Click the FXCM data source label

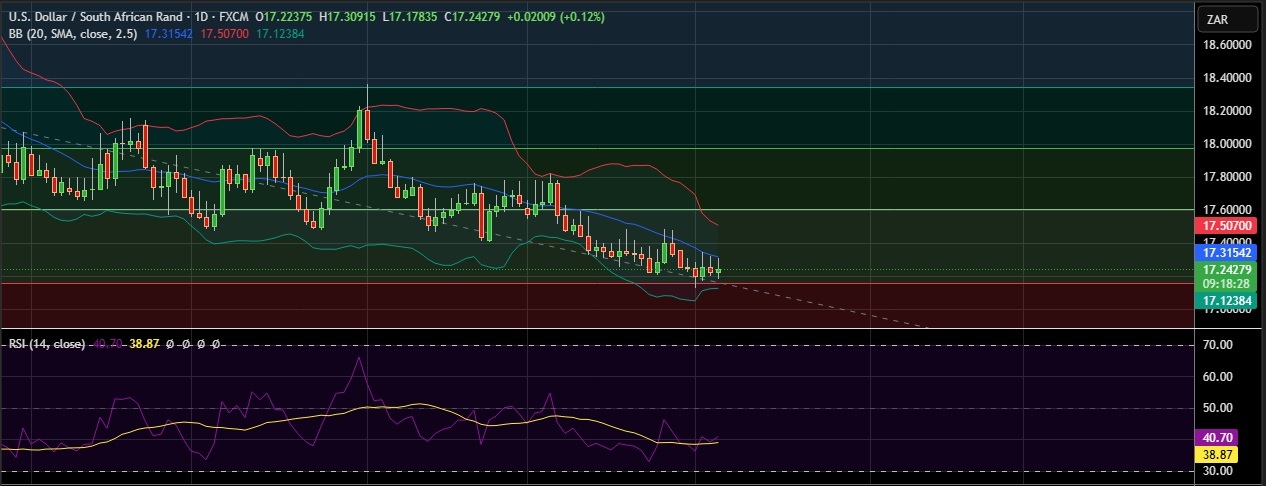[232, 17]
